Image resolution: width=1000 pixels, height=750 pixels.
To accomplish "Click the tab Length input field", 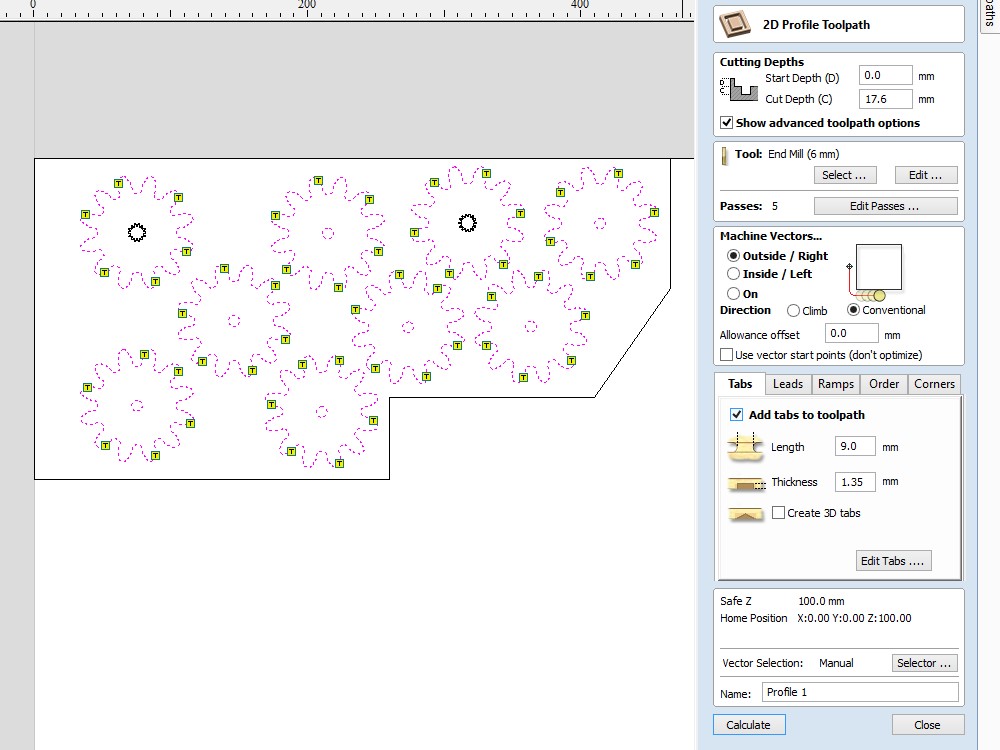I will pos(855,446).
